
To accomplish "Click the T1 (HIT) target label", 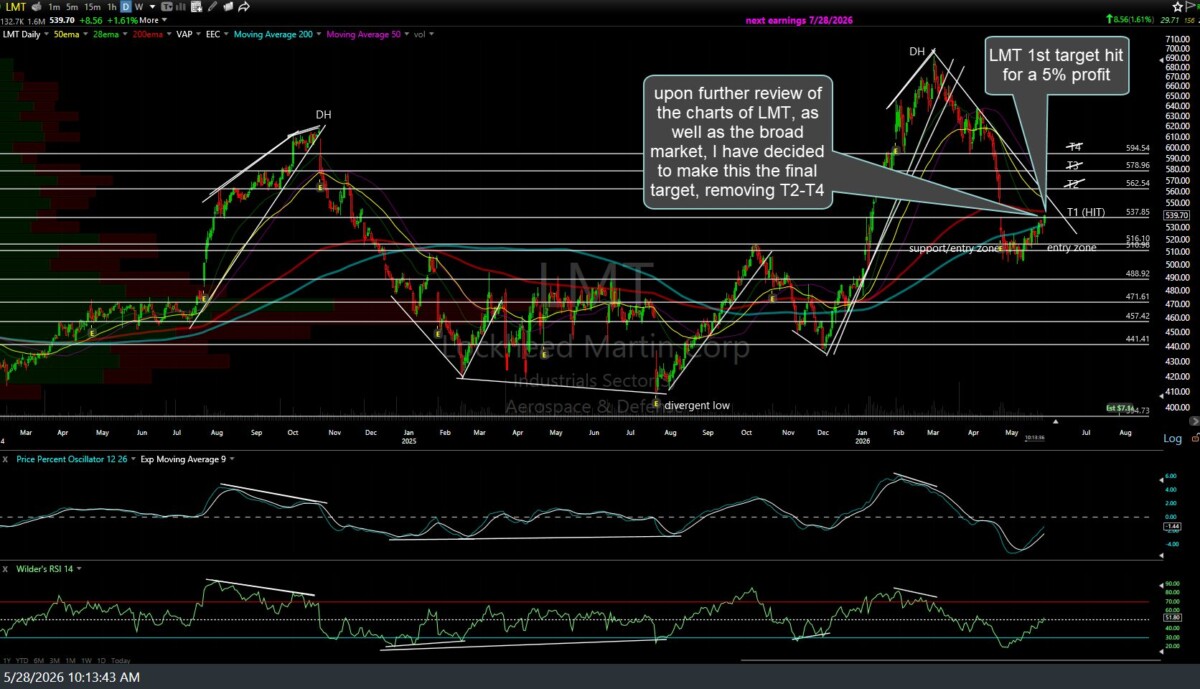I will pos(1086,212).
